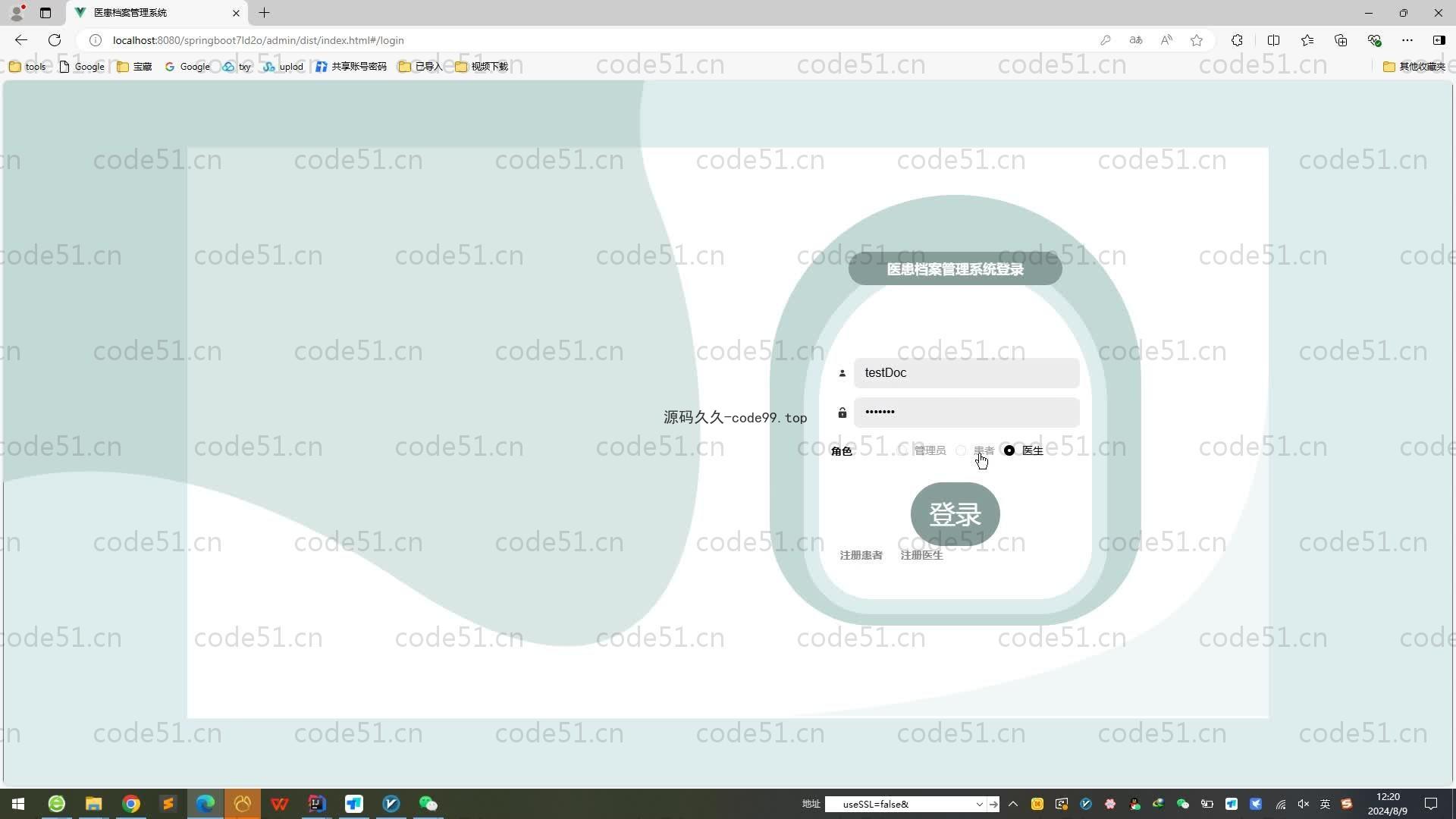Click the saved password key icon
Viewport: 1456px width, 819px height.
(1106, 40)
